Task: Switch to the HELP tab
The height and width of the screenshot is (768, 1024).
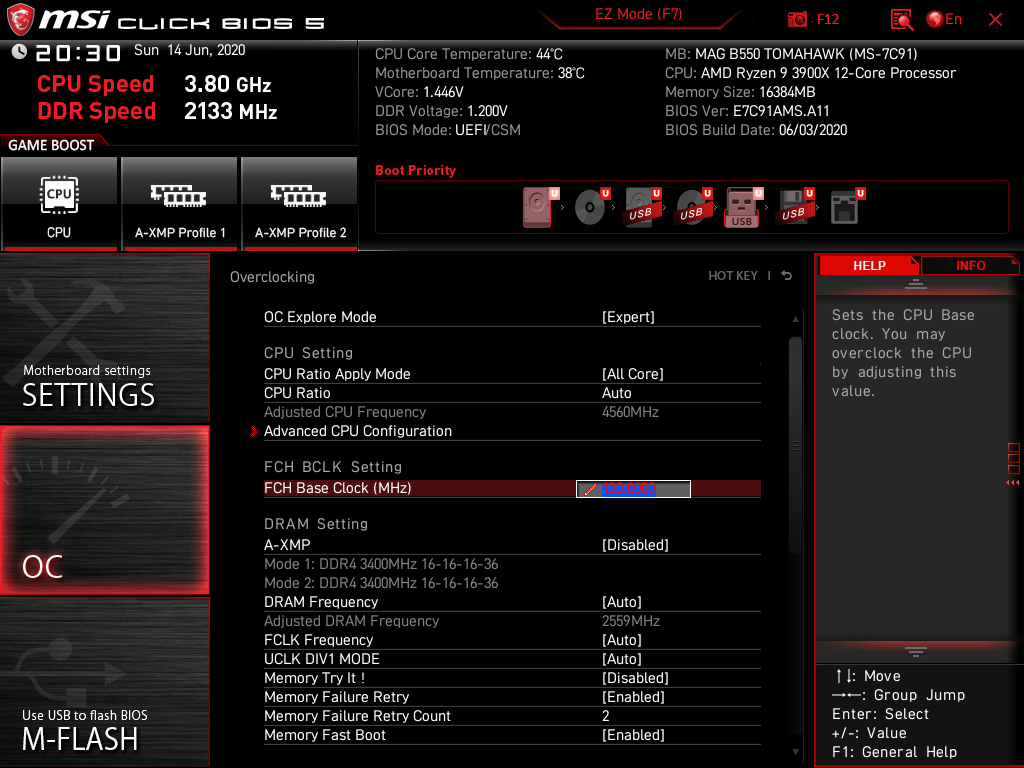Action: [869, 266]
